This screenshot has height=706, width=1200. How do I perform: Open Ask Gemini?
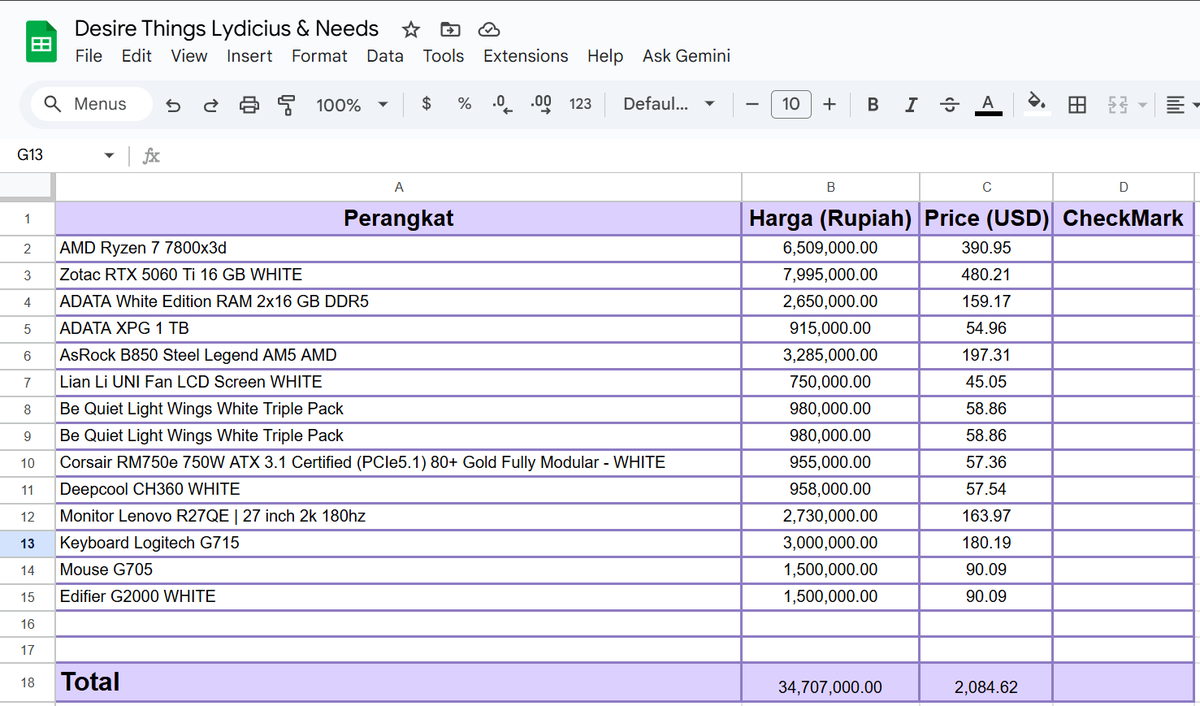686,56
